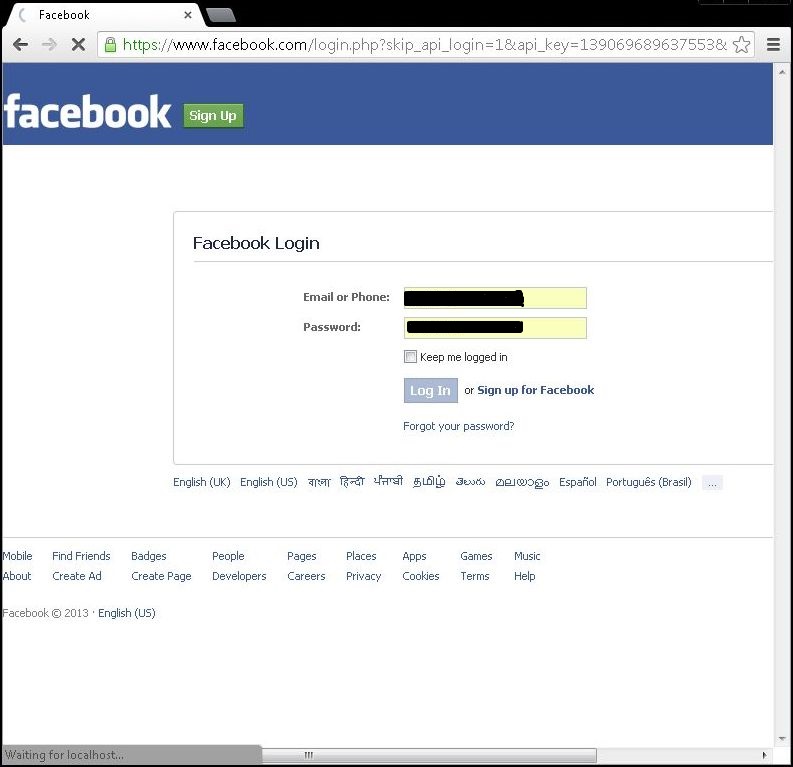Image resolution: width=793 pixels, height=767 pixels.
Task: Click the horizontal scrollbar thumb
Action: pyautogui.click(x=429, y=755)
